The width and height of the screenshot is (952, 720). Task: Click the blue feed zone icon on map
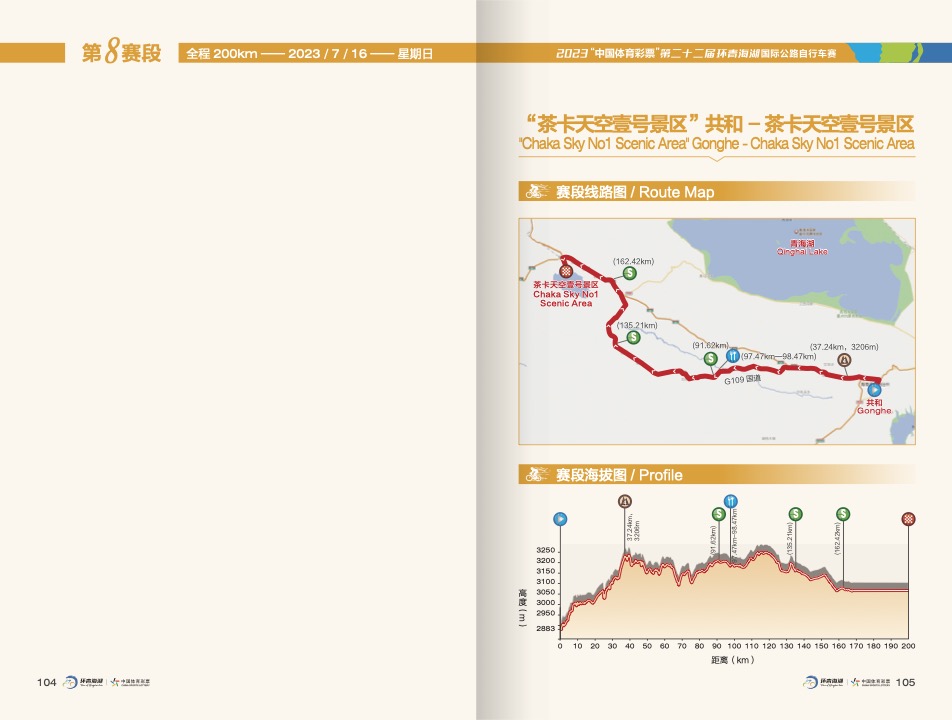coord(732,356)
